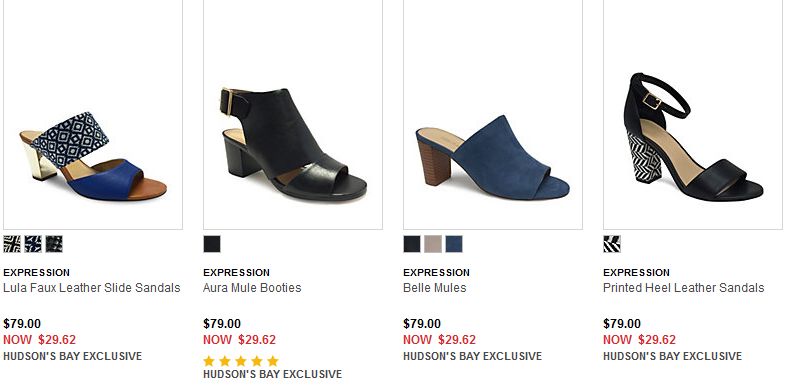
Task: Click Expression brand above Belle Mules
Action: click(x=436, y=272)
